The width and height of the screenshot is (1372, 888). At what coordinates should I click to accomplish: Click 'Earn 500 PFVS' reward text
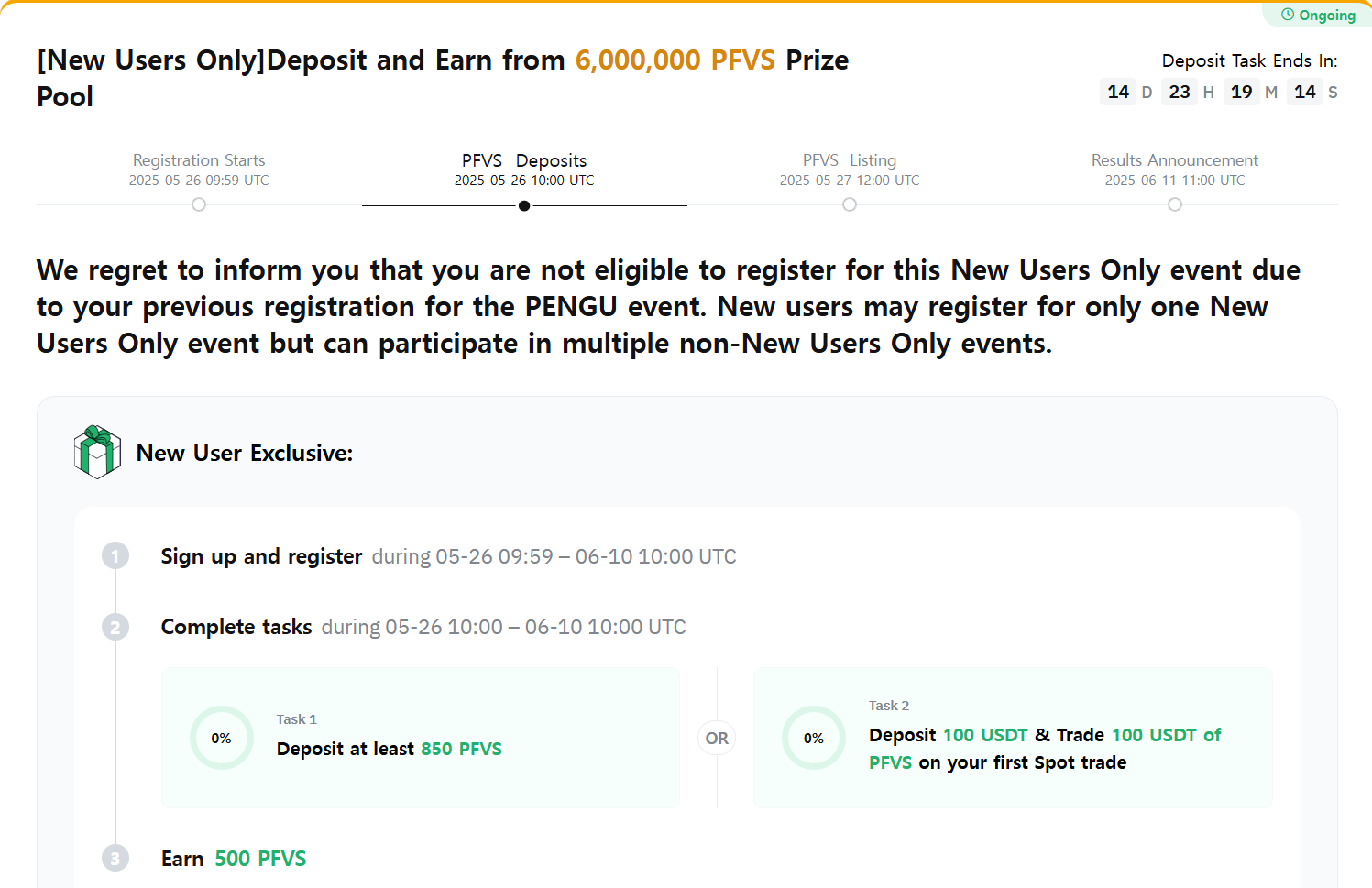(x=234, y=859)
